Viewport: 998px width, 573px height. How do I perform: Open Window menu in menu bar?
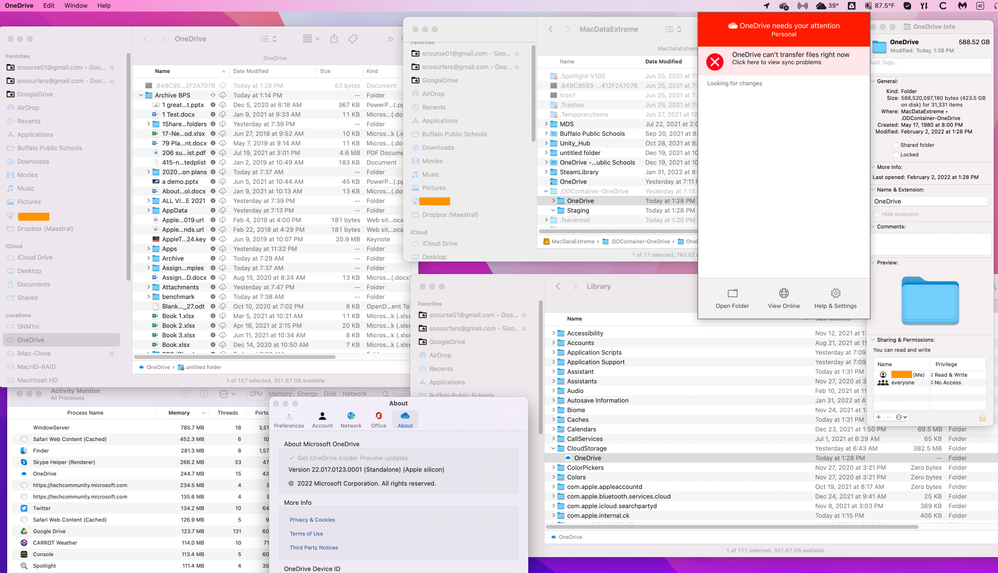(x=76, y=6)
